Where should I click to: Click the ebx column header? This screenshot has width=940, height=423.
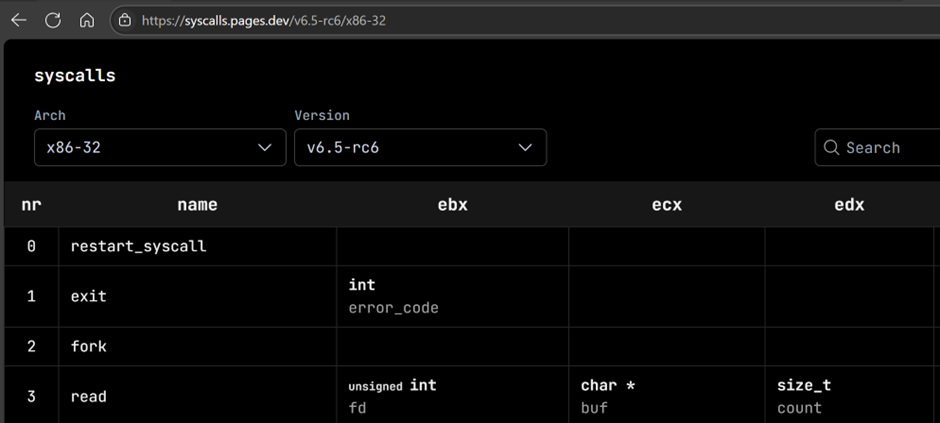[452, 205]
